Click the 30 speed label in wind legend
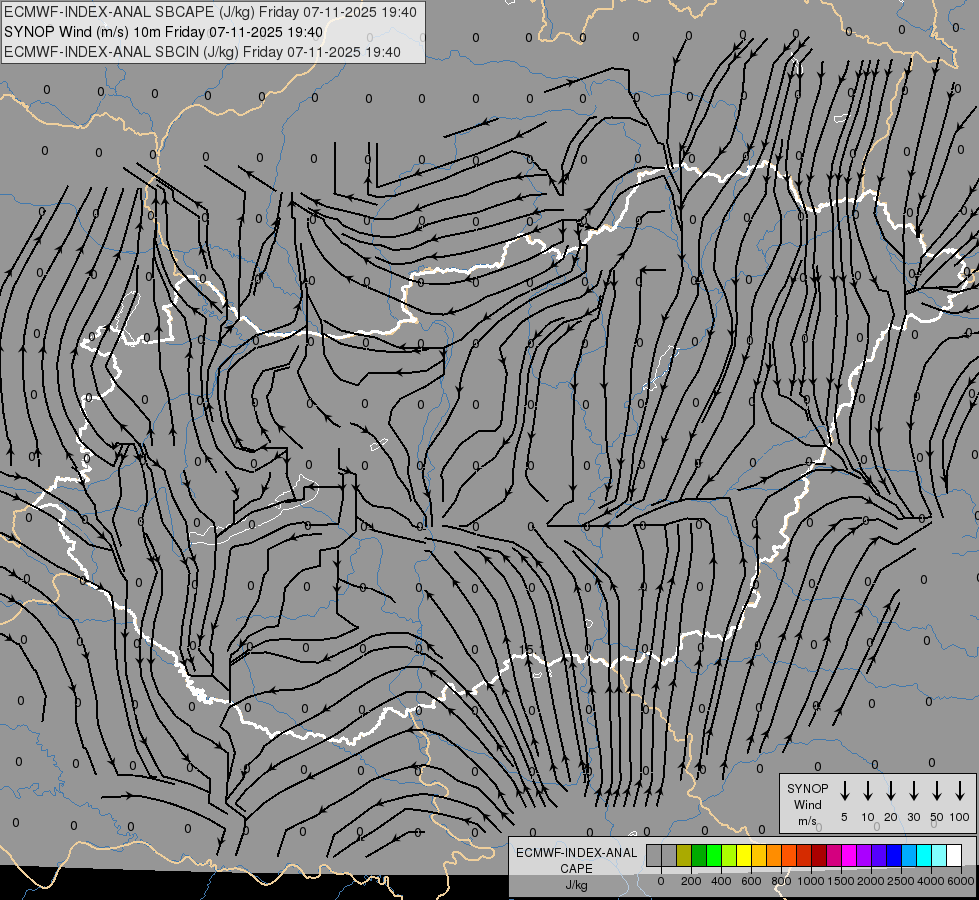Image resolution: width=979 pixels, height=900 pixels. 914,817
